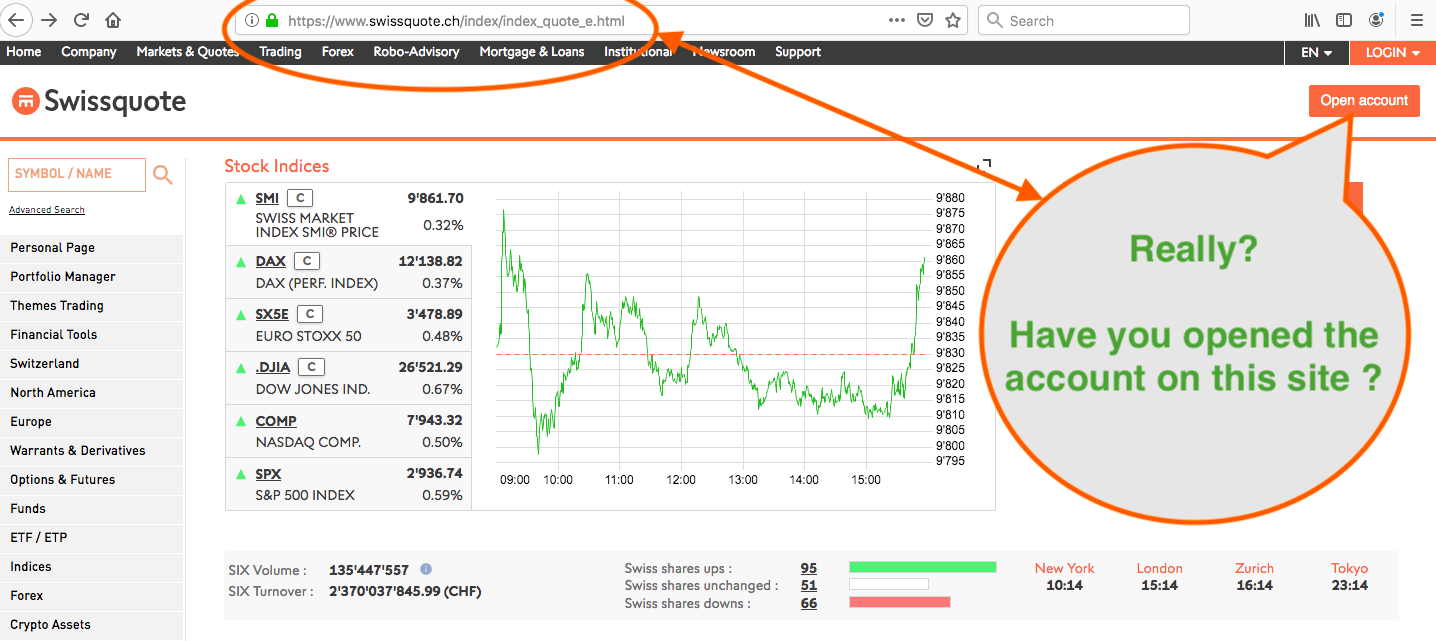This screenshot has width=1436, height=641.
Task: Reload the current page
Action: point(81,20)
